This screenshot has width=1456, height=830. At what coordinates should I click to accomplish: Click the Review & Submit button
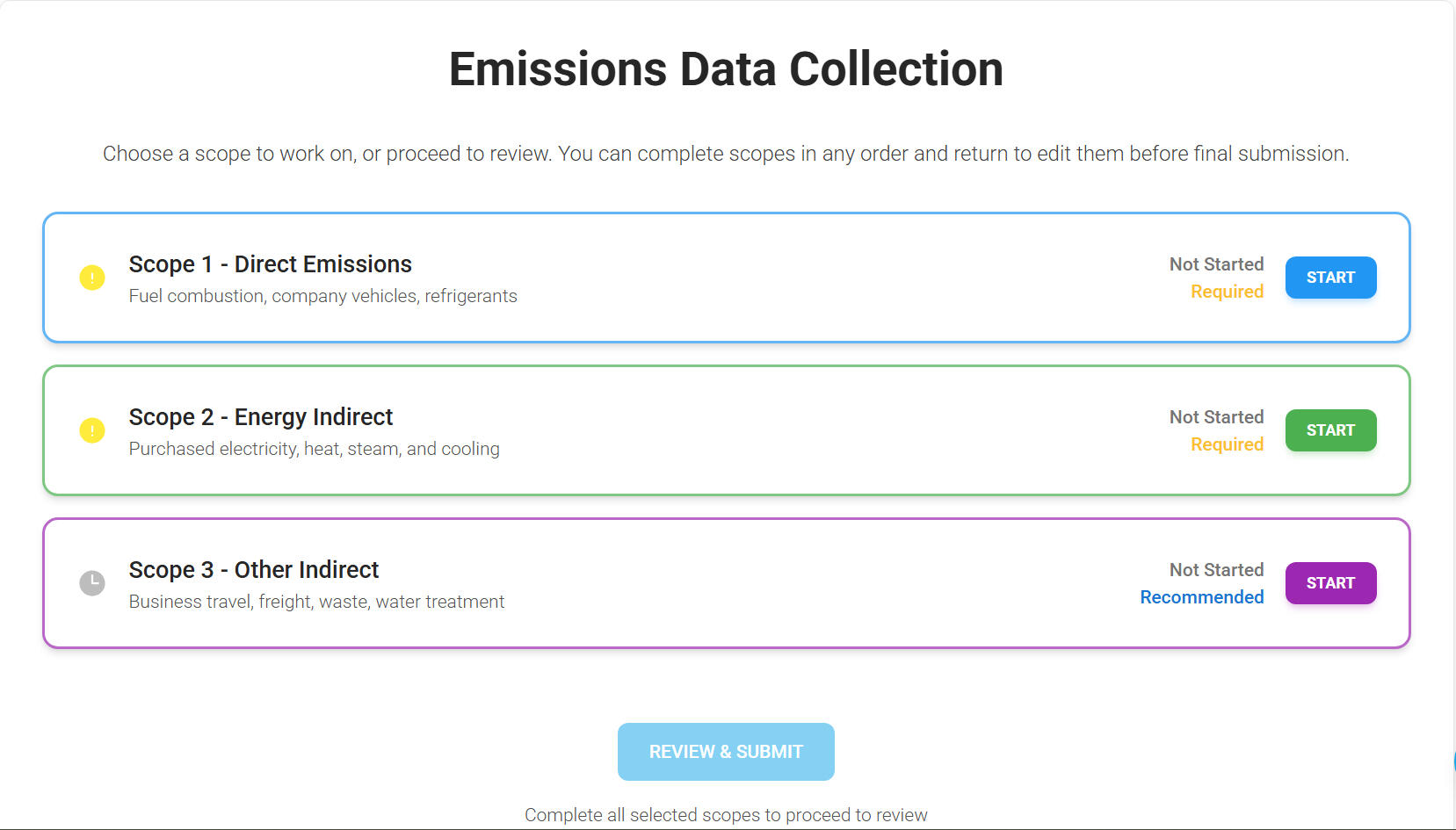tap(726, 752)
